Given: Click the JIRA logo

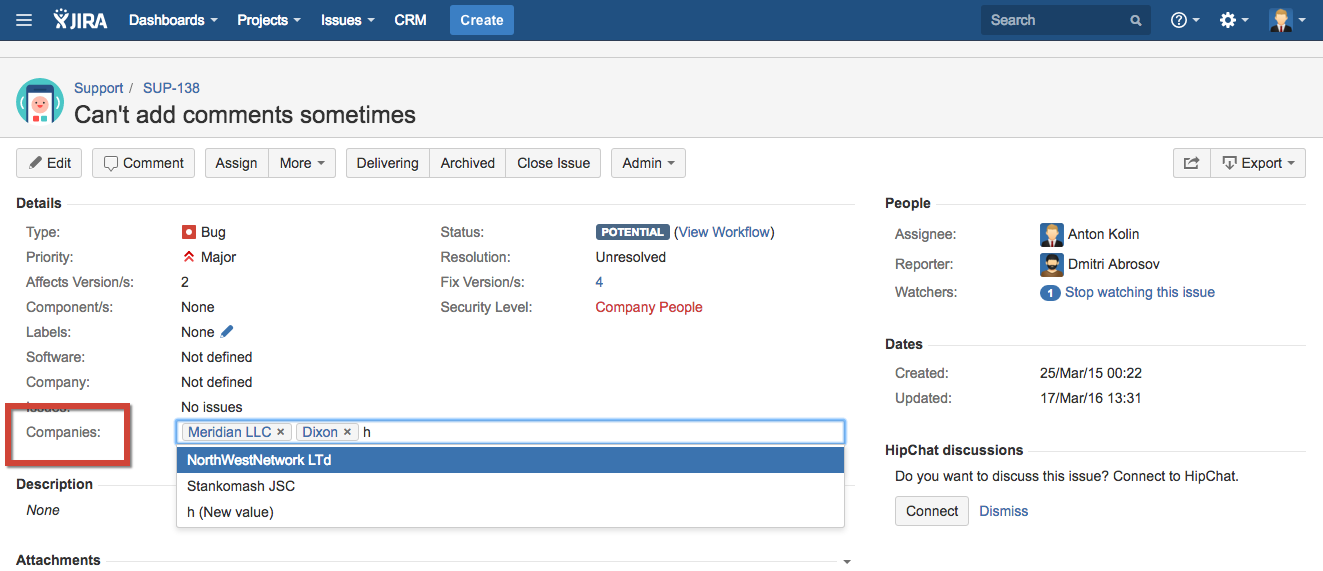Looking at the screenshot, I should [80, 20].
